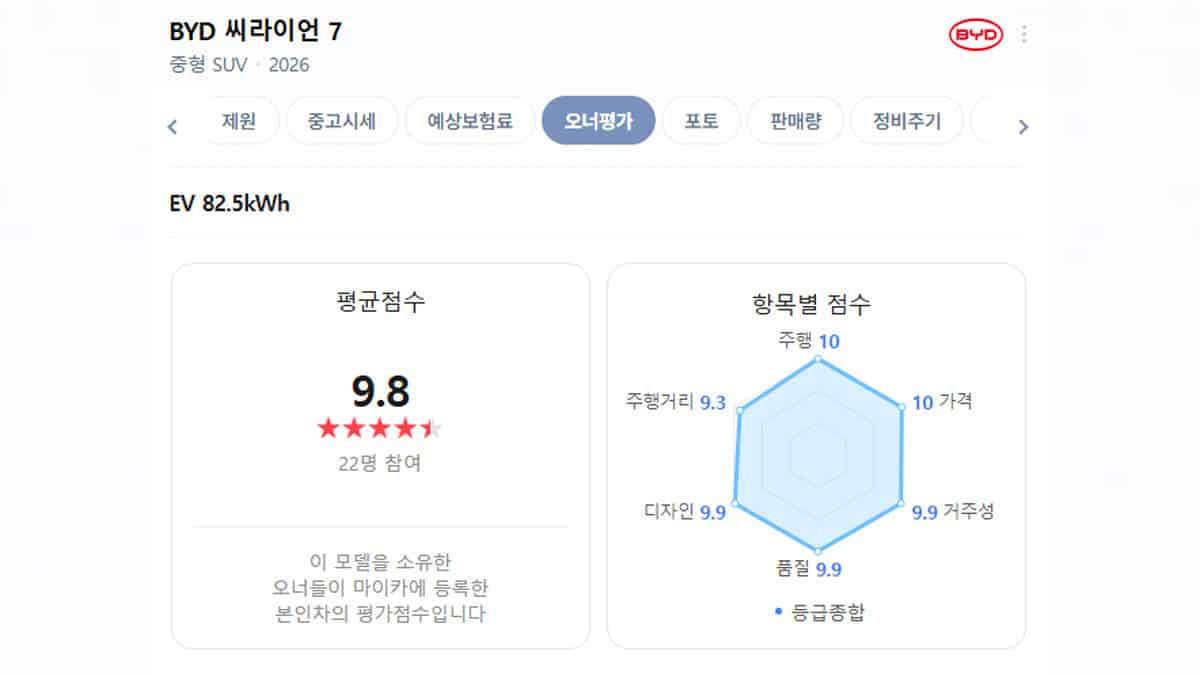Click the radar chart hexagon area

click(x=817, y=455)
